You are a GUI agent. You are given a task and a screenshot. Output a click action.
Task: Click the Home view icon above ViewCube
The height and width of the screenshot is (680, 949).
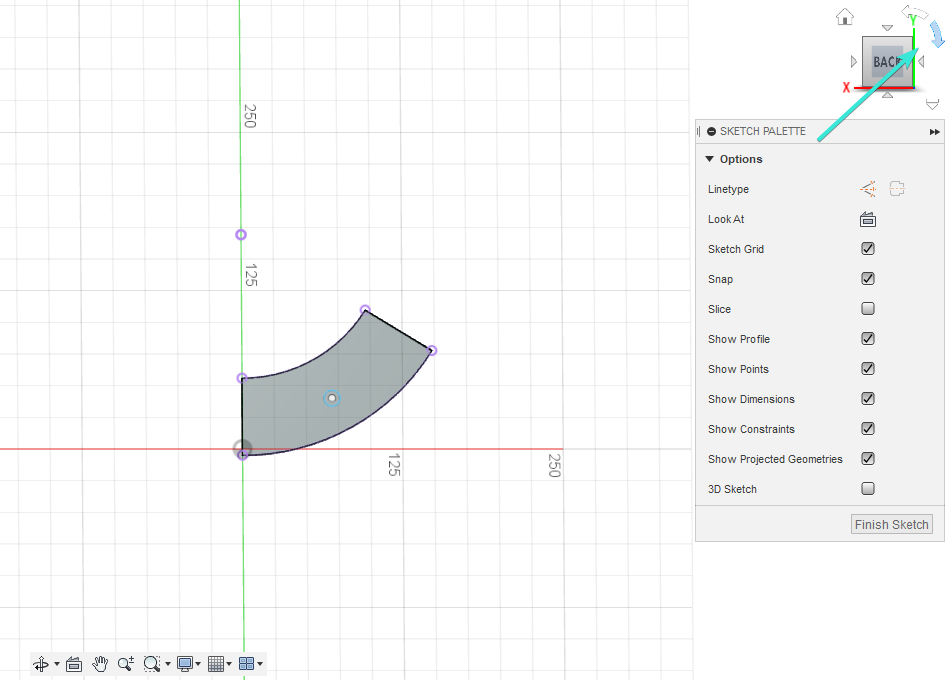coord(845,17)
